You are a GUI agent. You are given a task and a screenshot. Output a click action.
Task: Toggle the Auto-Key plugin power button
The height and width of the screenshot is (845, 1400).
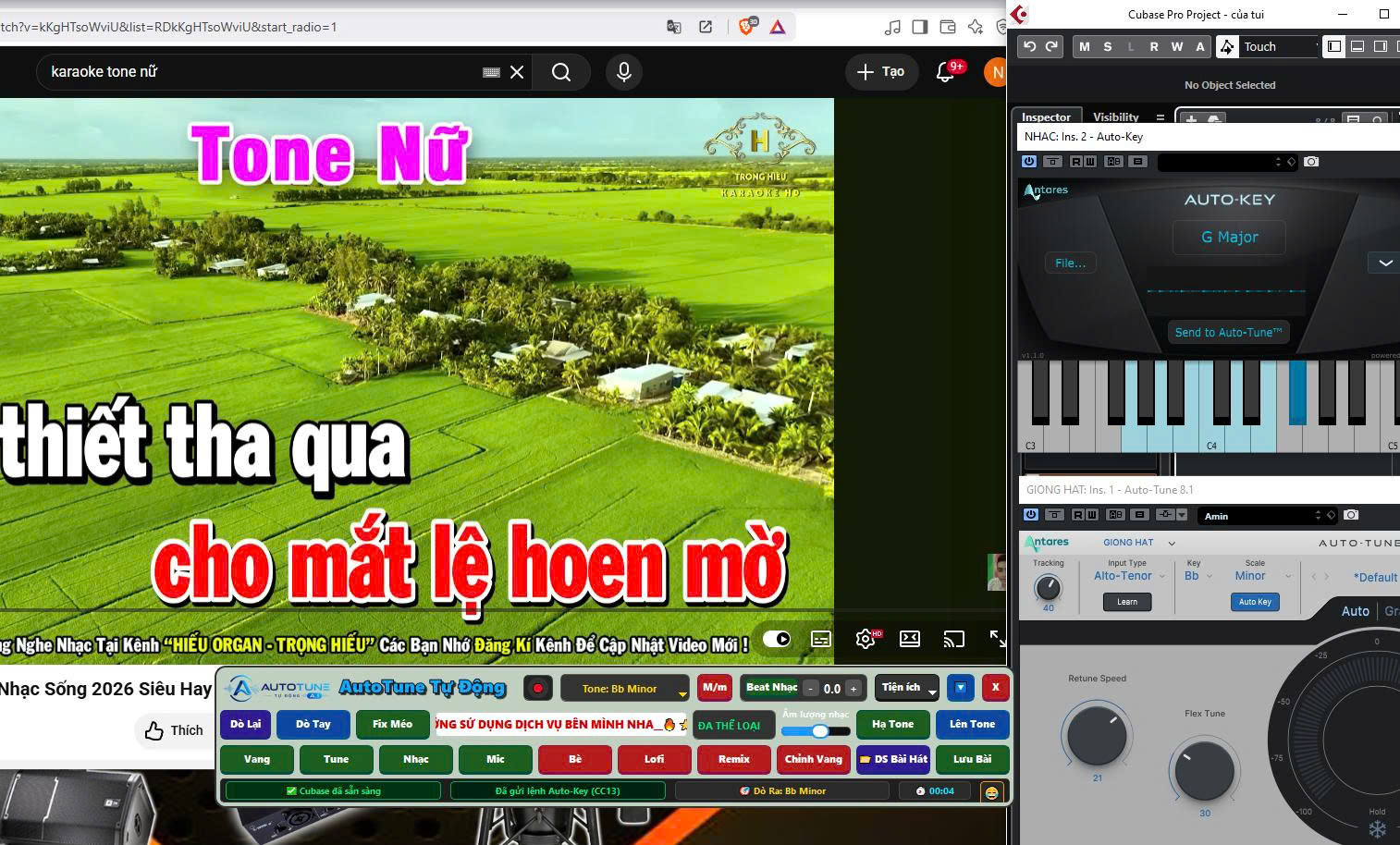tap(1029, 162)
